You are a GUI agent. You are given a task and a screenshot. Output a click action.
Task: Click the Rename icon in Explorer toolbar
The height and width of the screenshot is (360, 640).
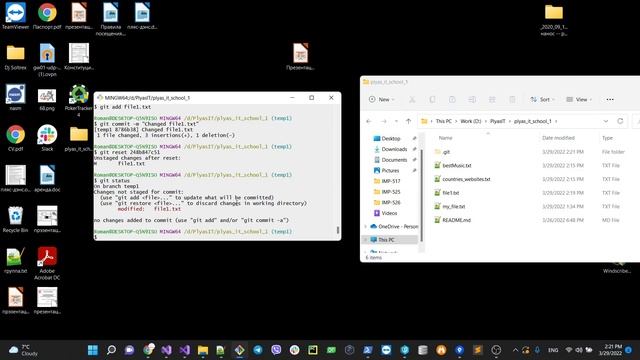pyautogui.click(x=472, y=100)
